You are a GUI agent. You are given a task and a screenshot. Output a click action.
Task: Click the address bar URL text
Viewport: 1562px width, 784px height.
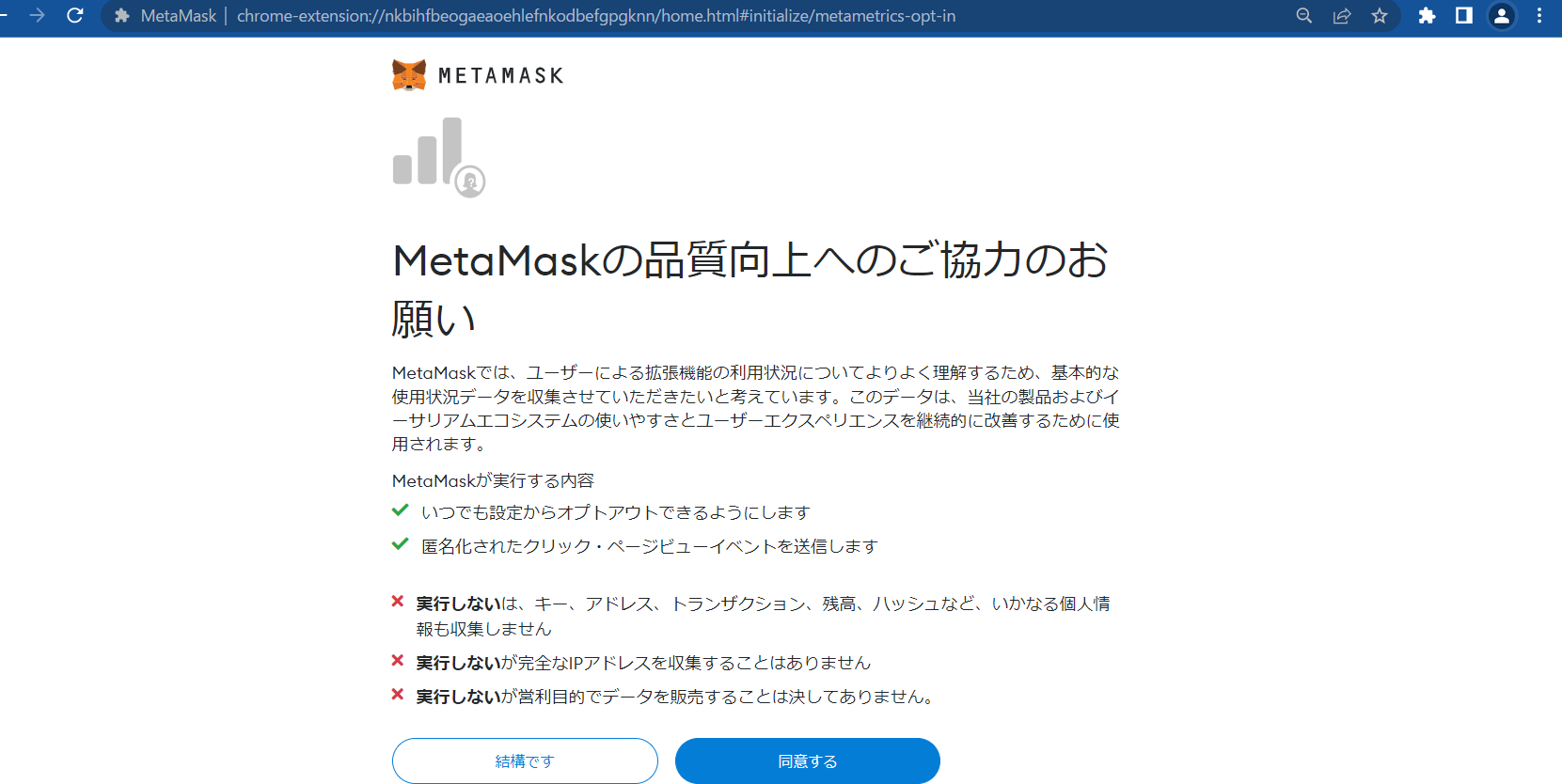tap(596, 16)
